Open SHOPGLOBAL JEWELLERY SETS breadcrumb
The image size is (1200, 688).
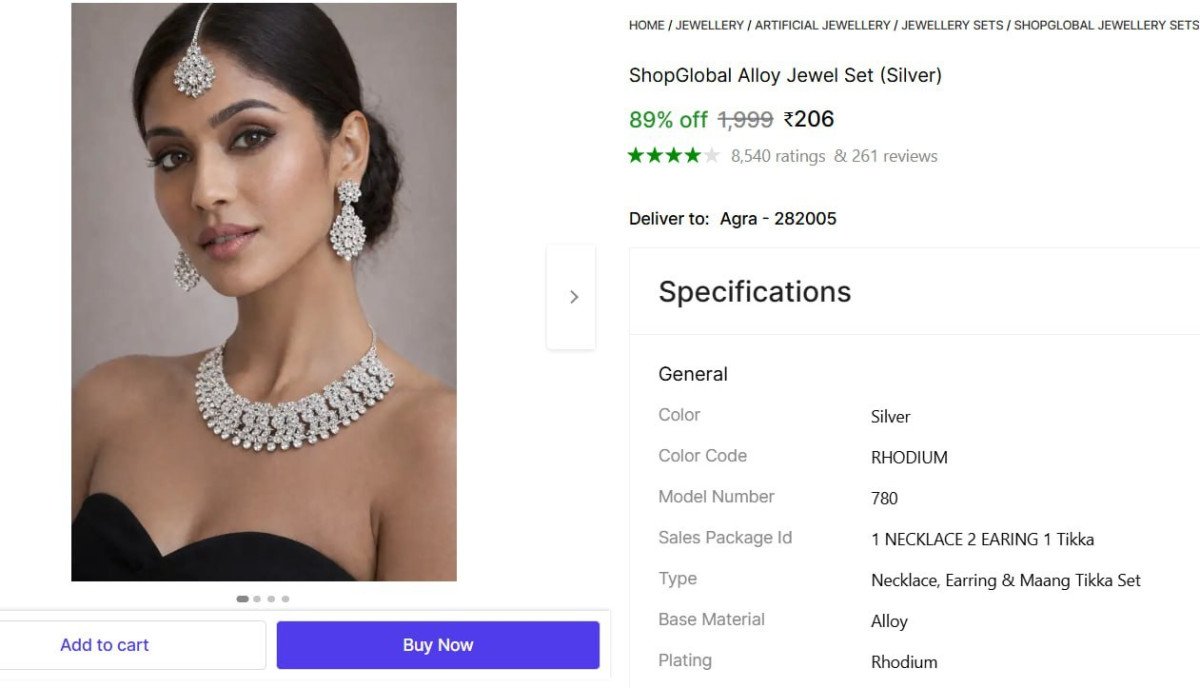[x=1105, y=25]
